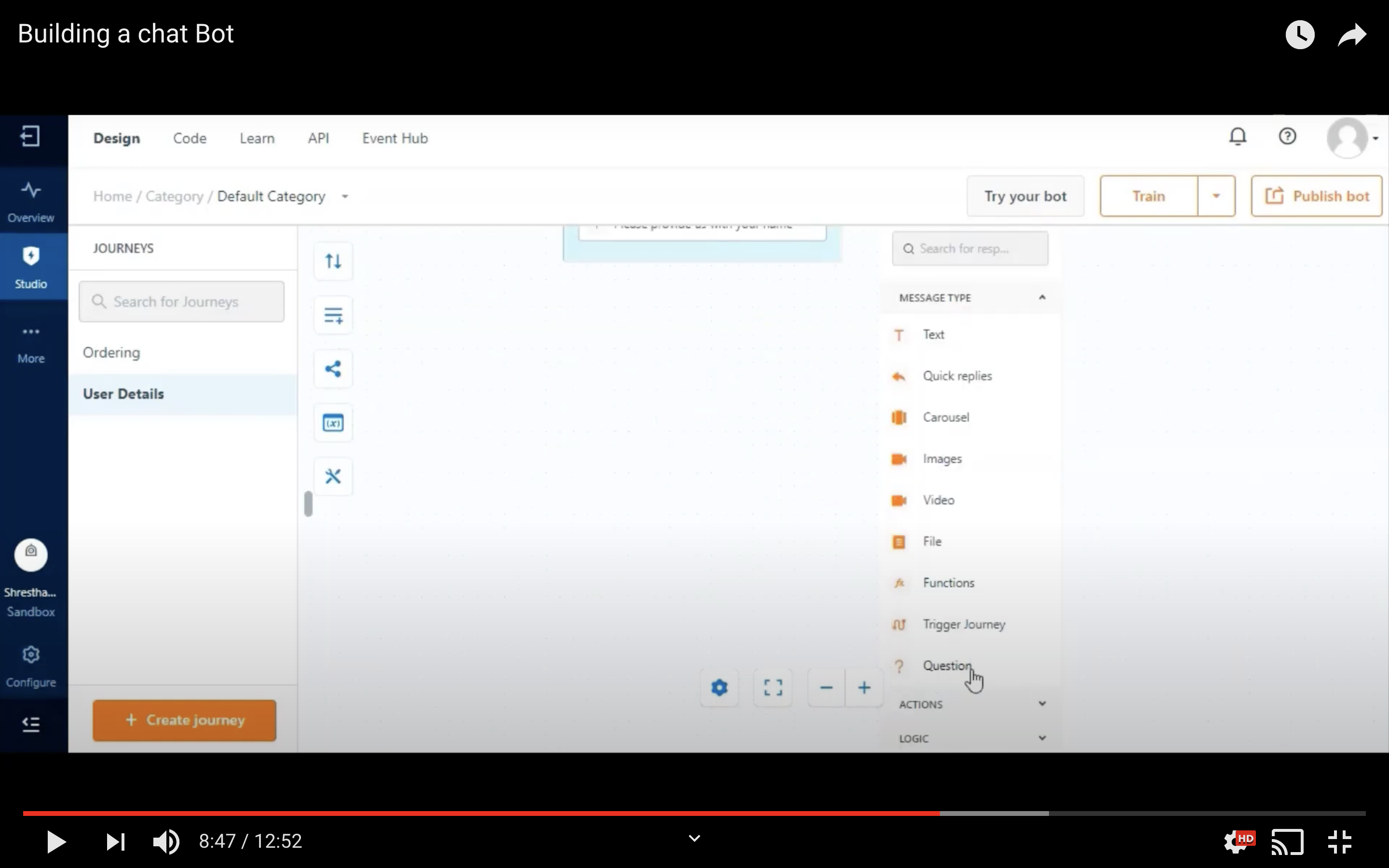Click Try your bot button

(1025, 196)
